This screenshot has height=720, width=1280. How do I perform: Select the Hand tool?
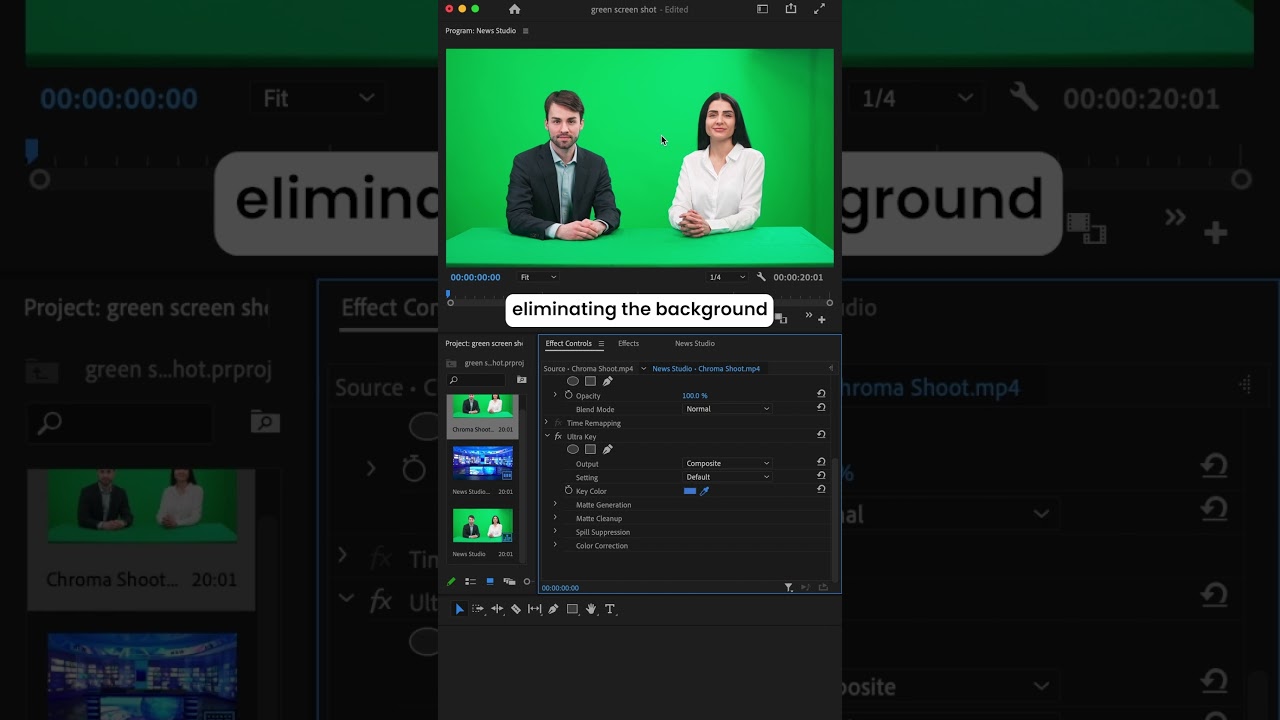[x=591, y=609]
